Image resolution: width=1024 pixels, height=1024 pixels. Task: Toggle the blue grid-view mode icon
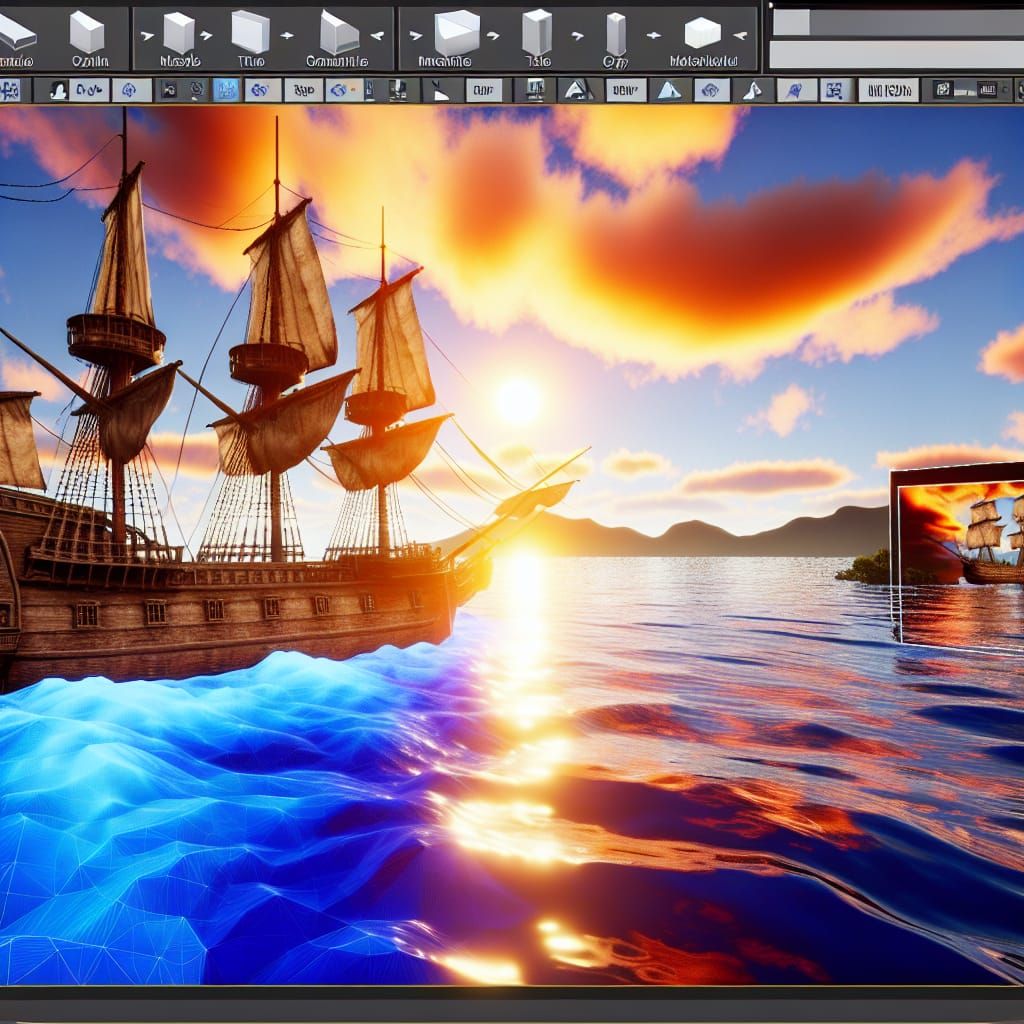click(x=225, y=88)
